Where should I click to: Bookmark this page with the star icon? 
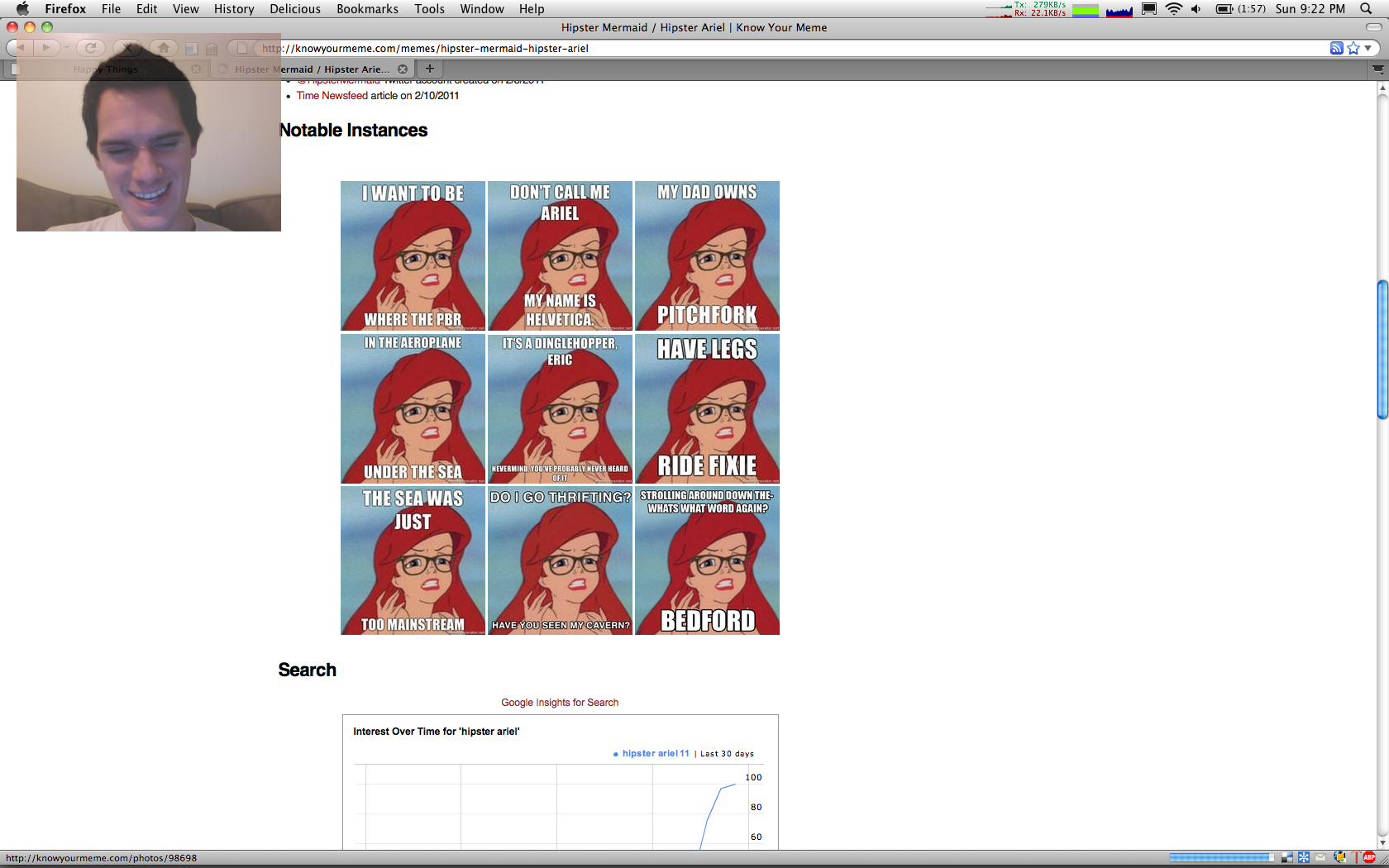[x=1353, y=48]
